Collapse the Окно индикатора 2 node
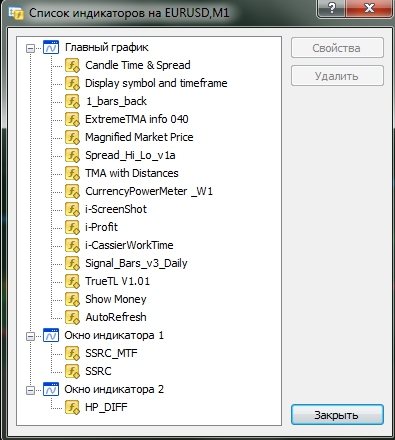The image size is (395, 440). [x=30, y=390]
